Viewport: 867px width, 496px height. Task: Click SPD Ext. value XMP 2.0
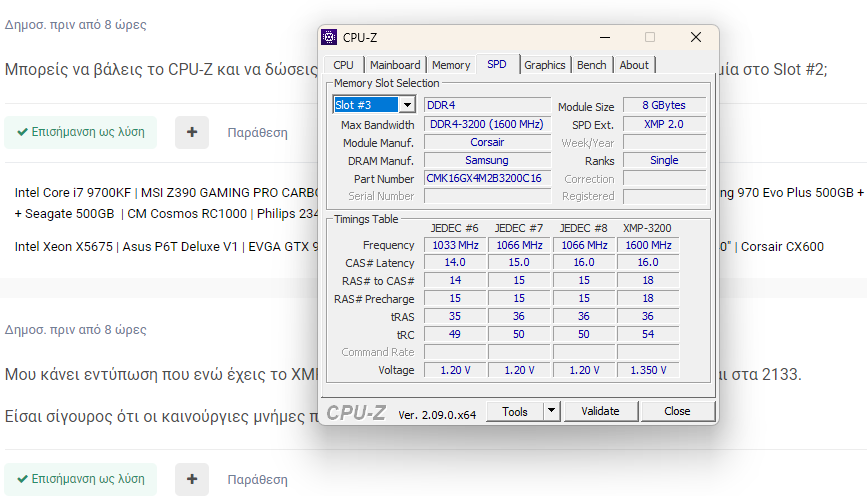click(664, 124)
